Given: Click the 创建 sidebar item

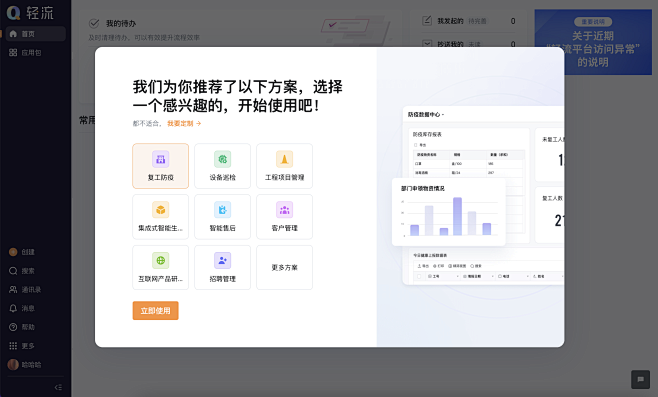Looking at the screenshot, I should tap(22, 252).
